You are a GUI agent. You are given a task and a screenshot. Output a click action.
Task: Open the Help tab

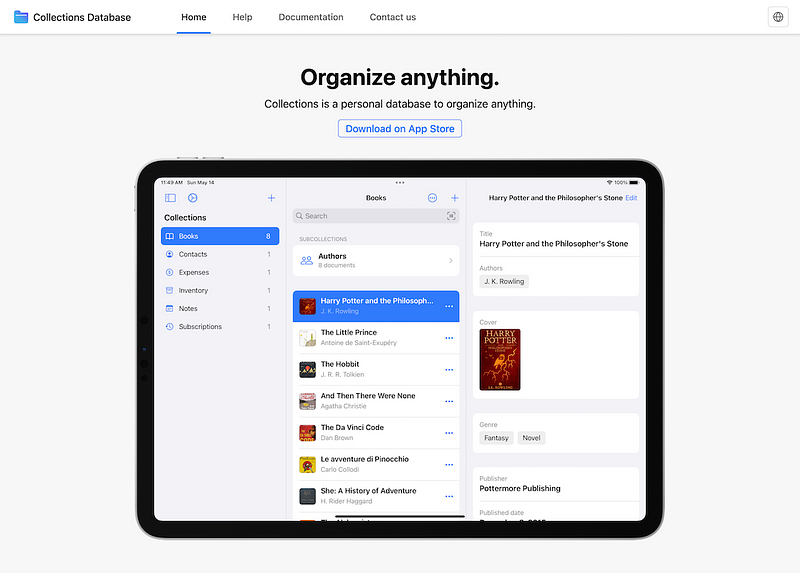pyautogui.click(x=242, y=17)
